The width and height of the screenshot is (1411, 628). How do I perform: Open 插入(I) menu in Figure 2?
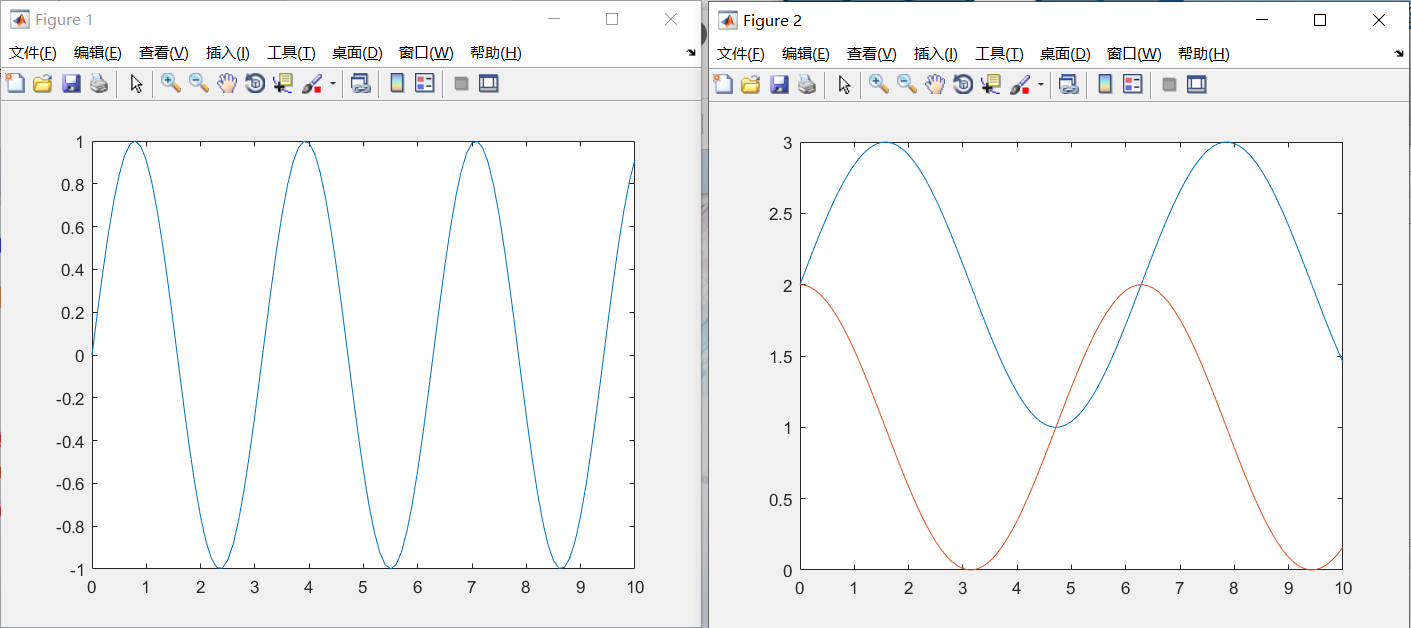(936, 54)
